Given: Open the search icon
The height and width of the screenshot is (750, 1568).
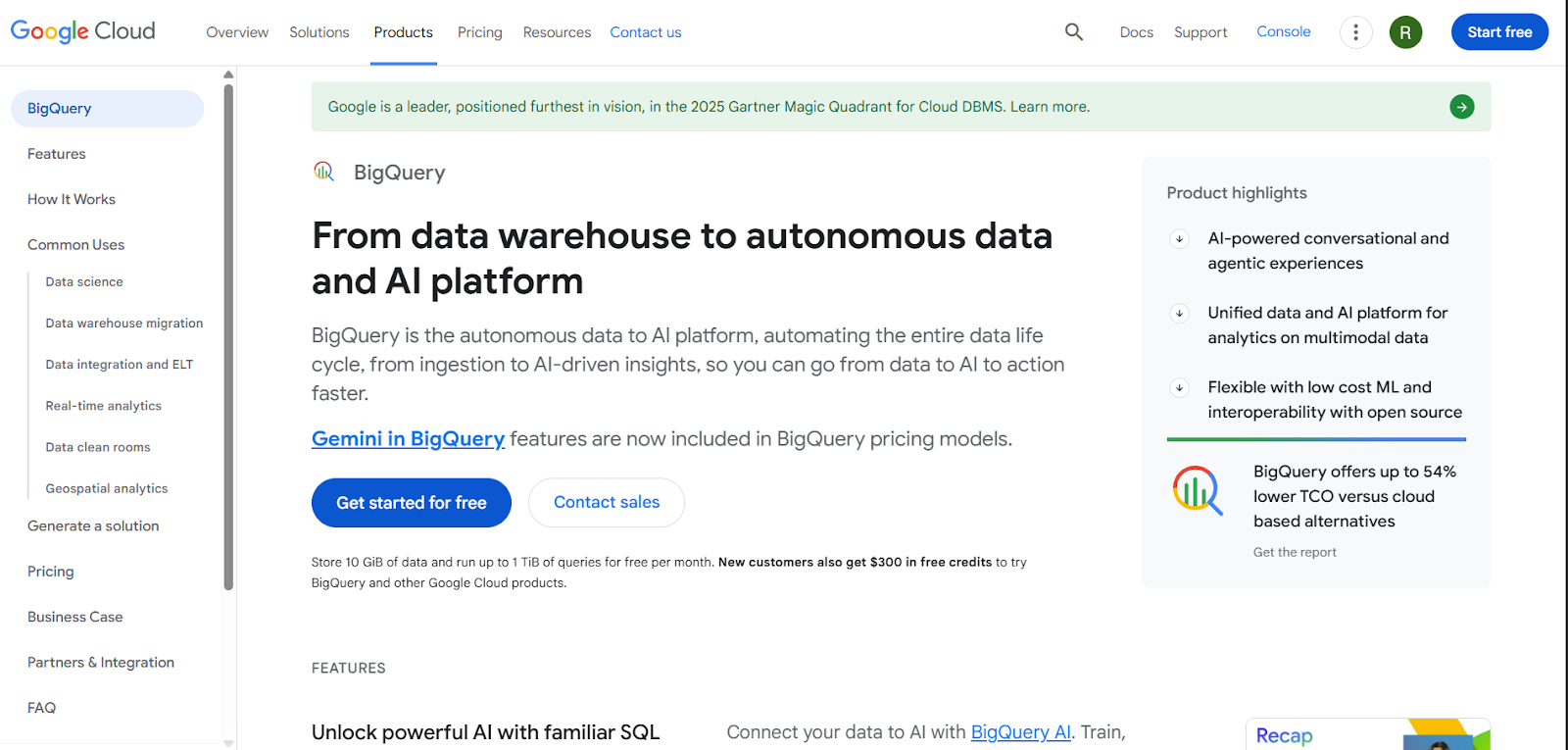Looking at the screenshot, I should pyautogui.click(x=1073, y=31).
